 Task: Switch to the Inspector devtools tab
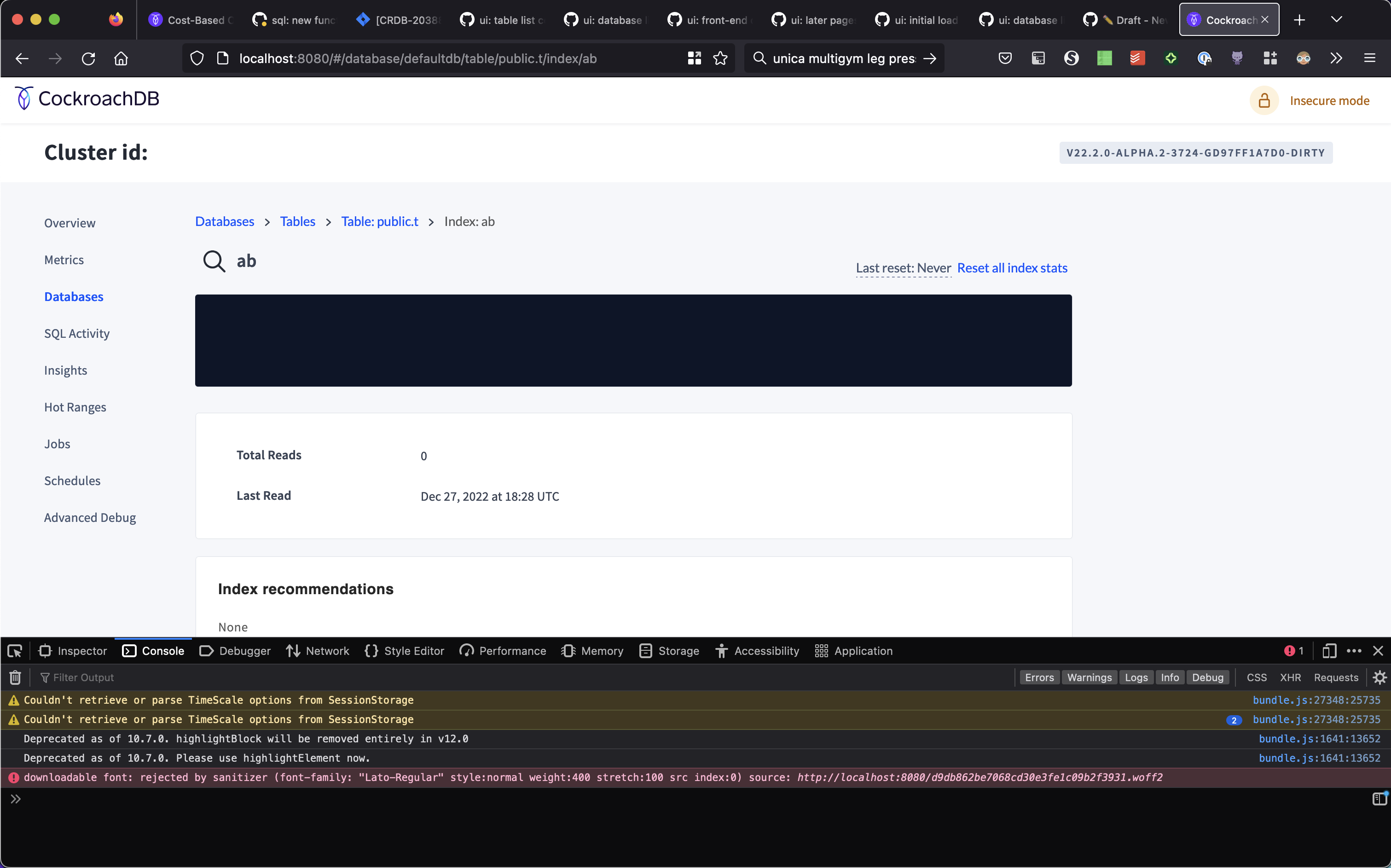click(73, 651)
